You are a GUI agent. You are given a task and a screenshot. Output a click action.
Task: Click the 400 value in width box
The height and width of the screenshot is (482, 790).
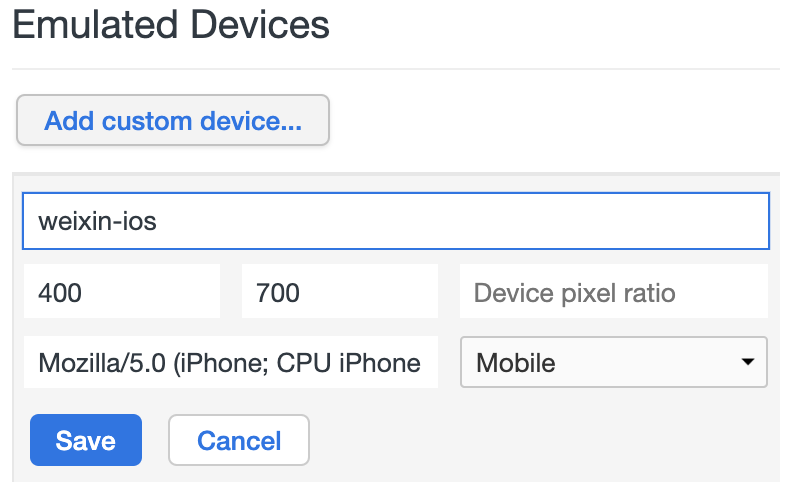coord(59,293)
